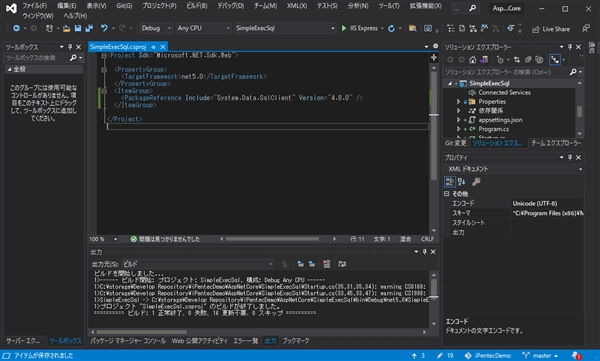600x361 pixels.
Task: Click the Save All toolbar icon
Action: [x=89, y=28]
